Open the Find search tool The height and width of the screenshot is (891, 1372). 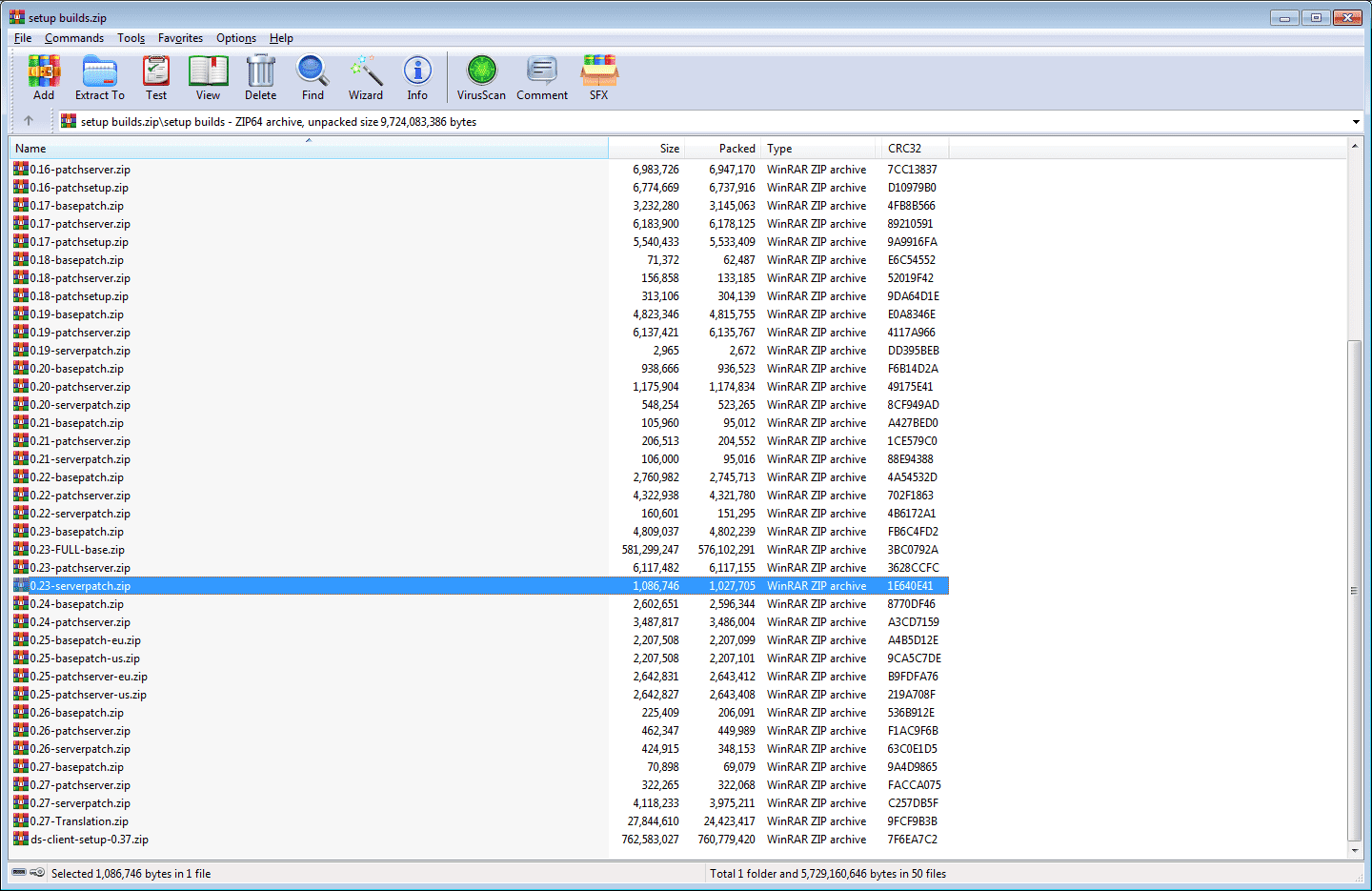313,77
